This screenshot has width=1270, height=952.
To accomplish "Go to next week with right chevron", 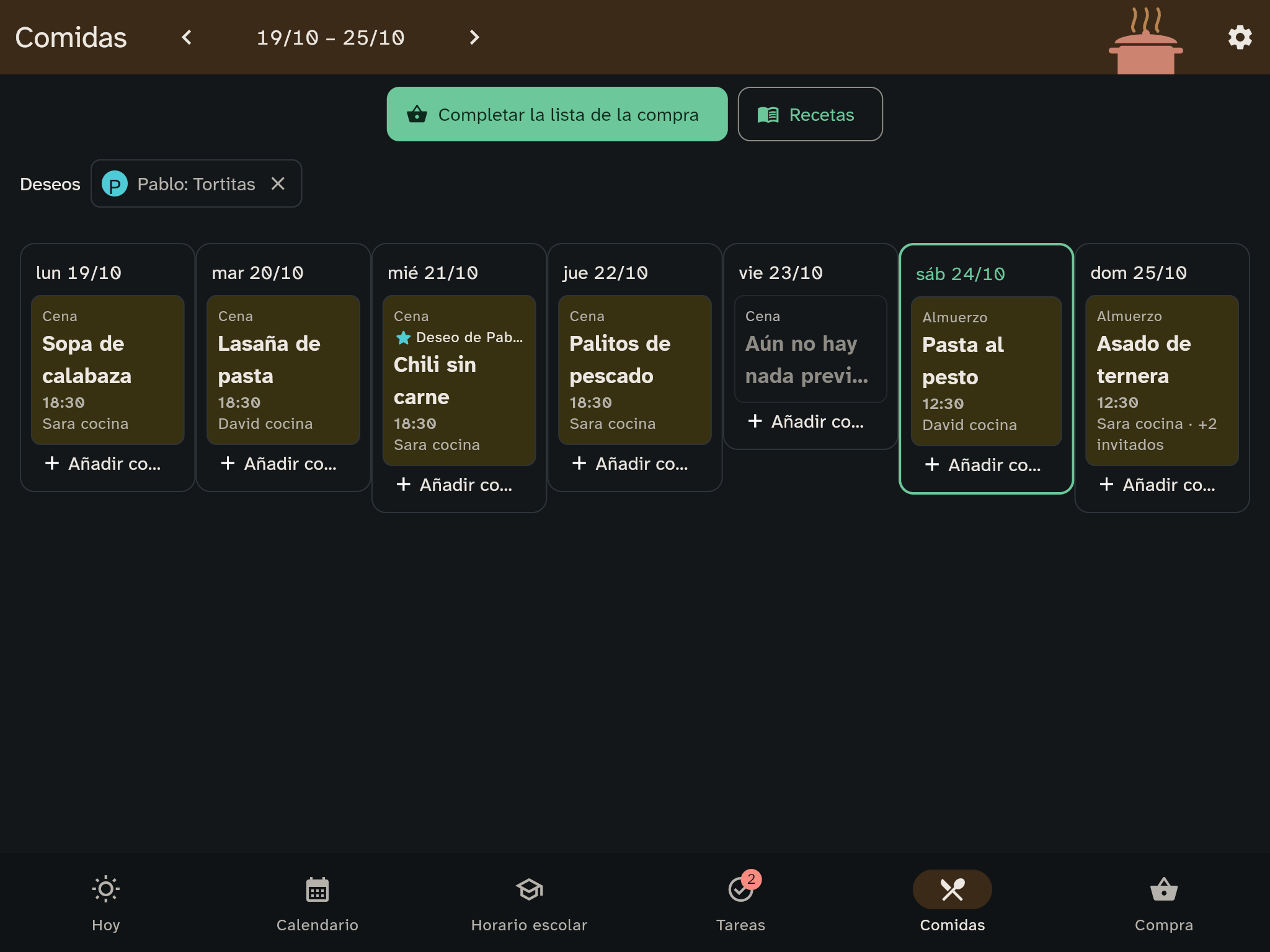I will (474, 37).
